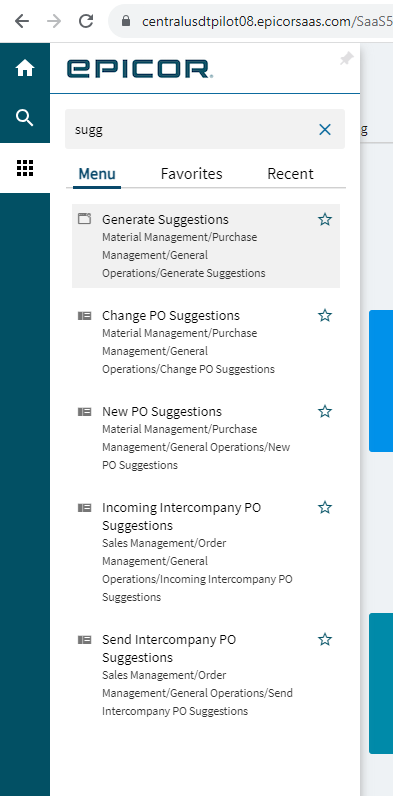Switch to the Favorites tab
Viewport: 393px width, 796px height.
(191, 174)
